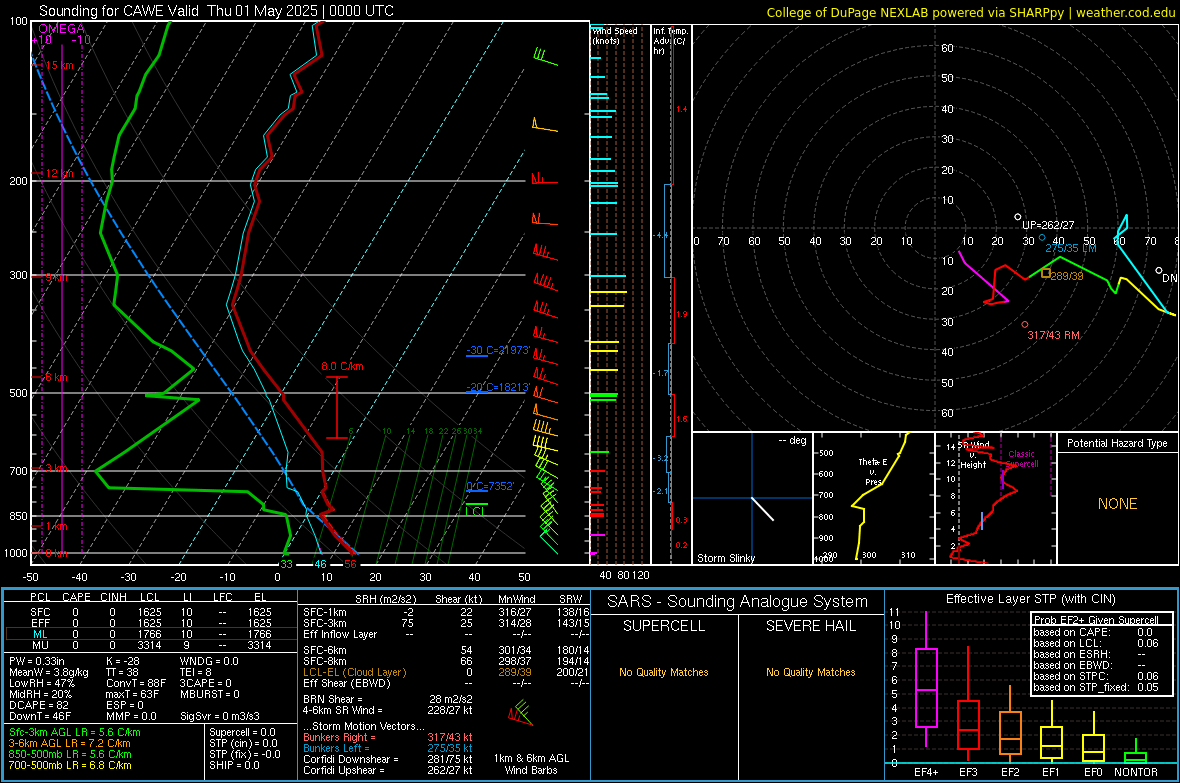Screen dimensions: 1180x783
Task: Click the 'LowRH = 47%' value
Action: [42, 683]
